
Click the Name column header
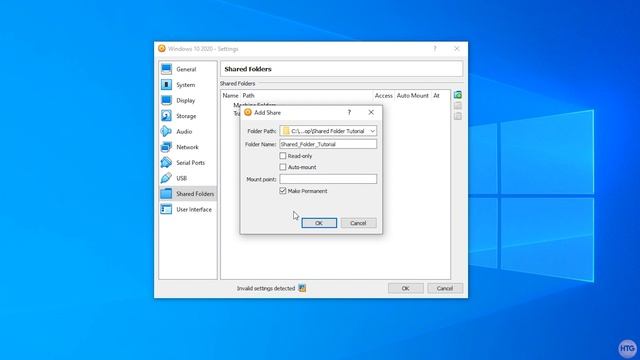tap(230, 96)
